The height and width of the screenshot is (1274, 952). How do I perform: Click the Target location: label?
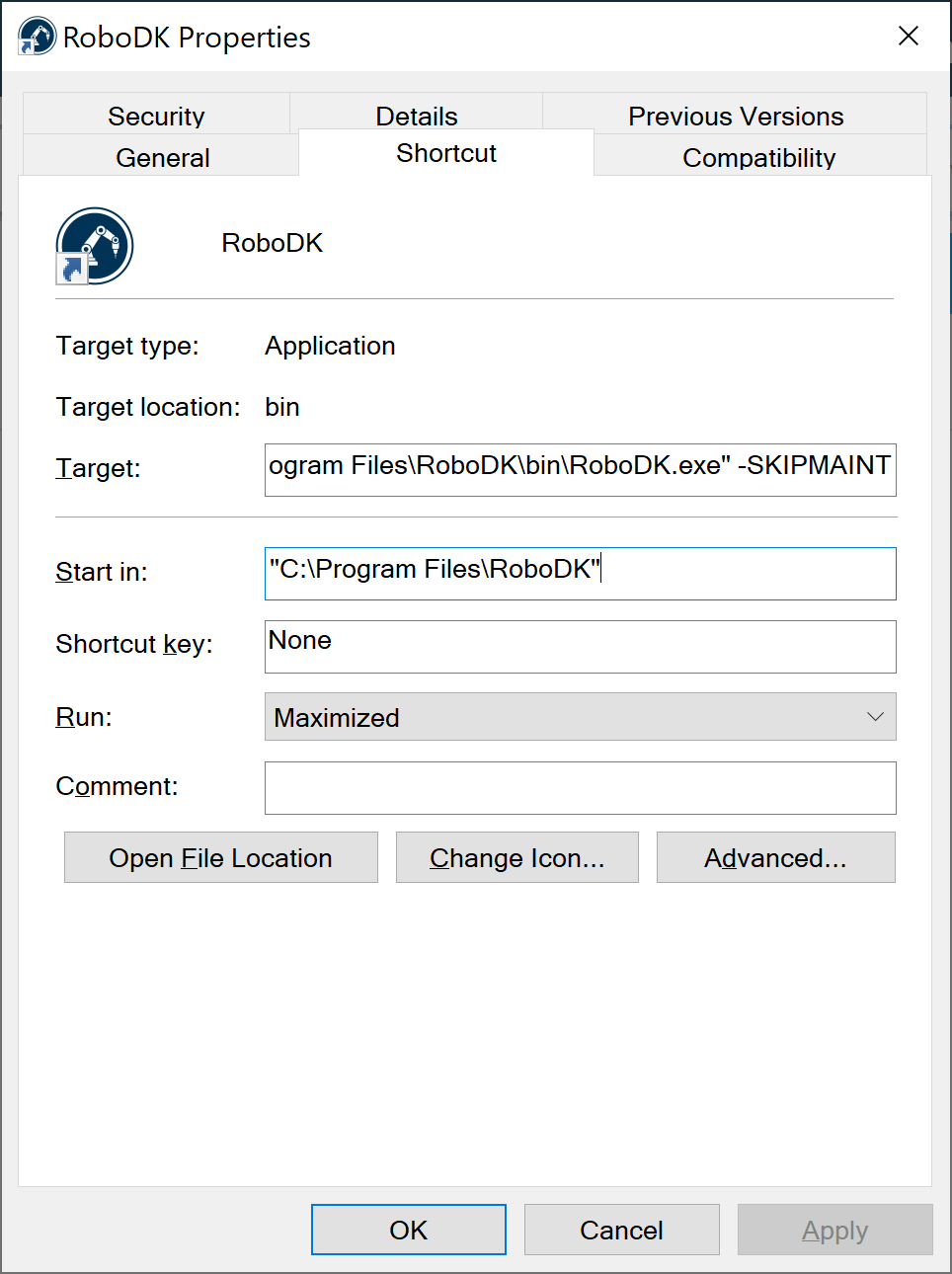point(148,407)
